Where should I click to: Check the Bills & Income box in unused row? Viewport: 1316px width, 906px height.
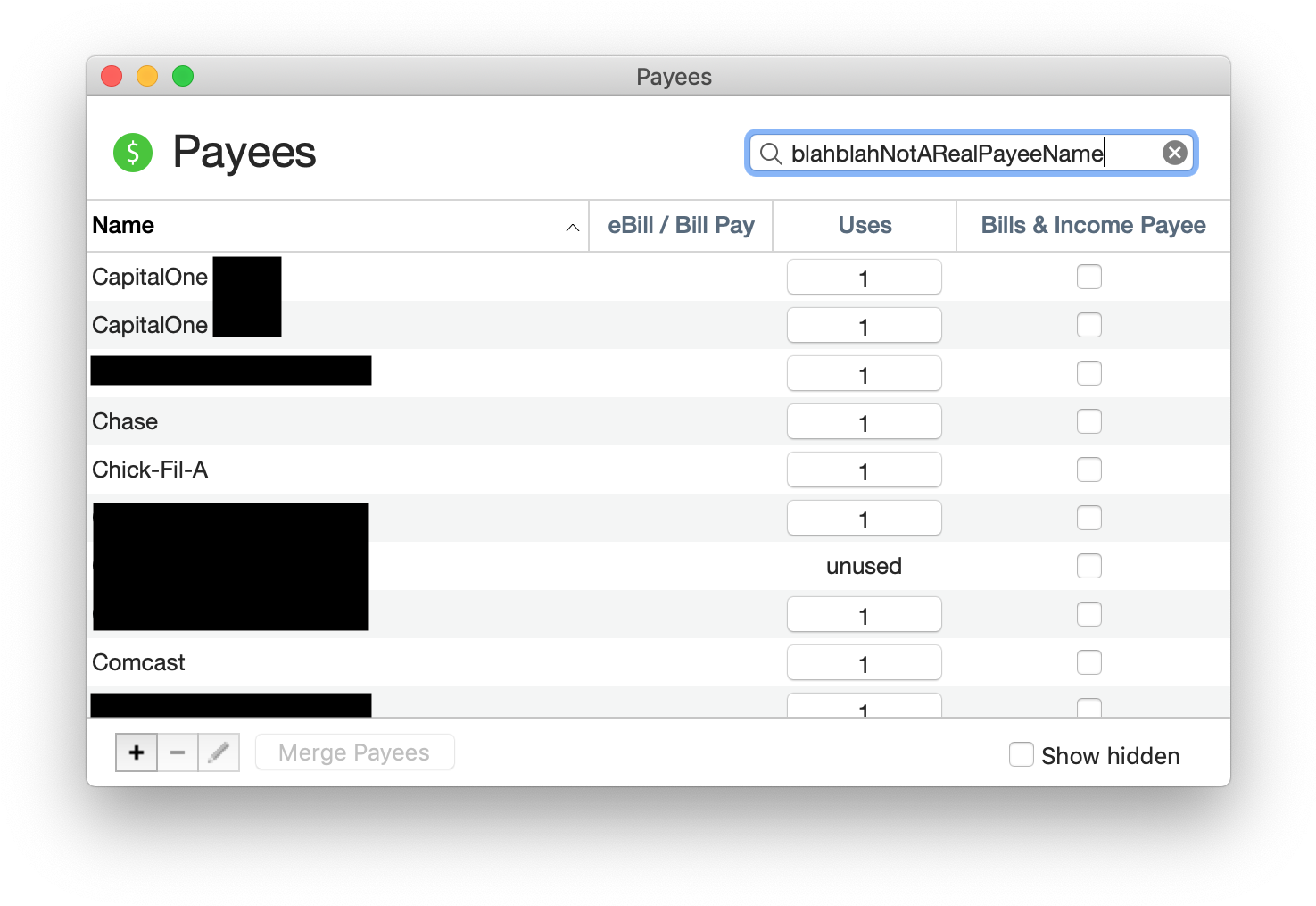point(1089,566)
